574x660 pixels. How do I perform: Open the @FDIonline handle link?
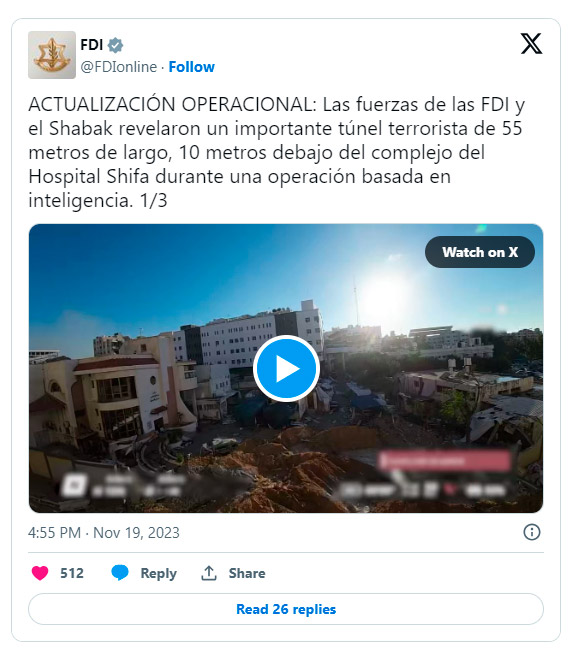point(119,67)
